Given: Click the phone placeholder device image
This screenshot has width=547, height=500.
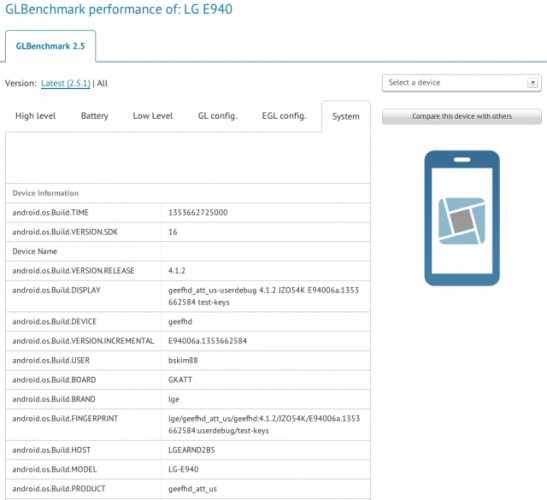Looking at the screenshot, I should [462, 218].
